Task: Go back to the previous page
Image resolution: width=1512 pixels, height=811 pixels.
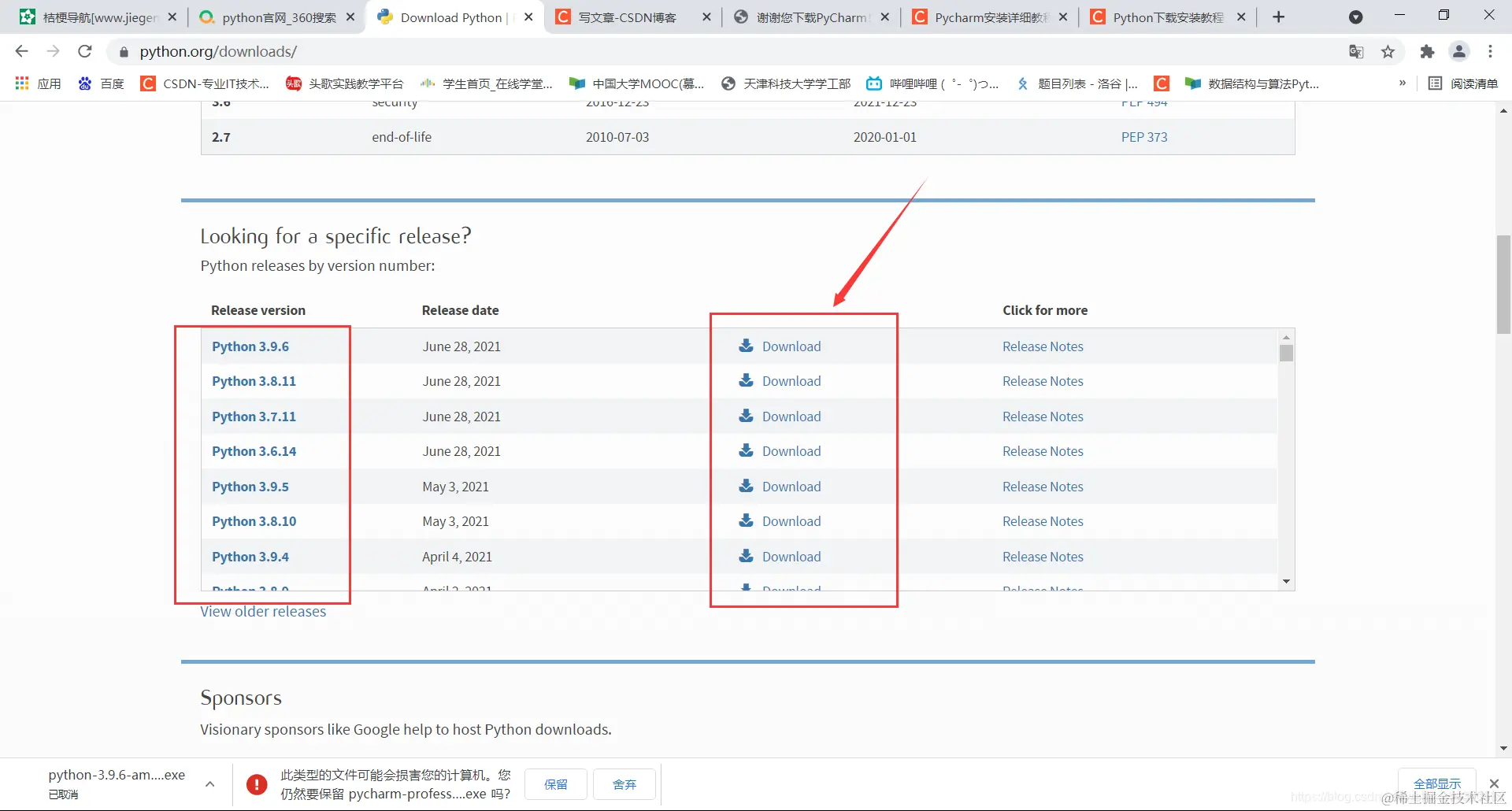Action: point(22,52)
